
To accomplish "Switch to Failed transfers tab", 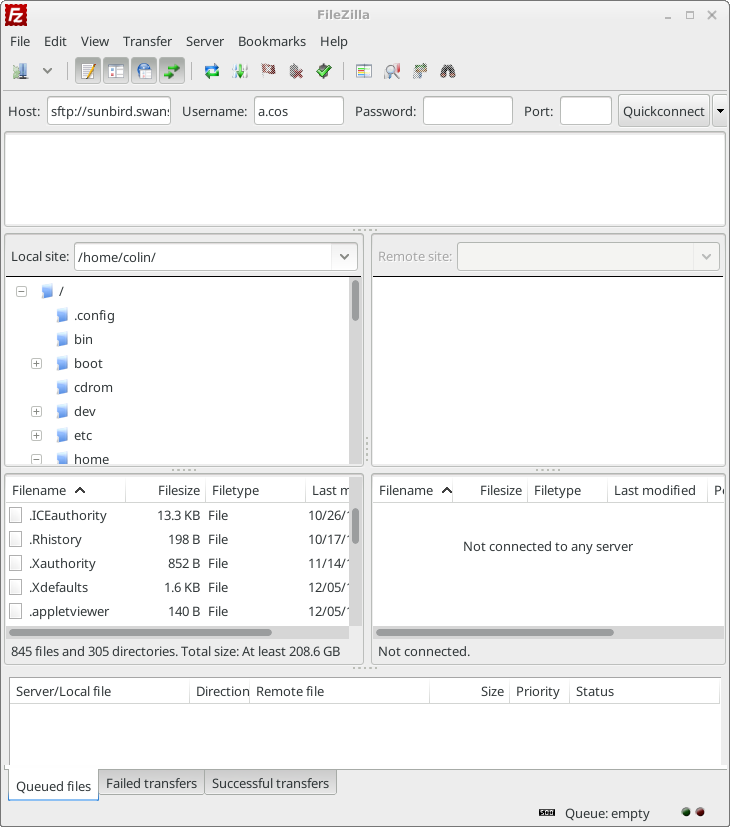I will tap(151, 783).
